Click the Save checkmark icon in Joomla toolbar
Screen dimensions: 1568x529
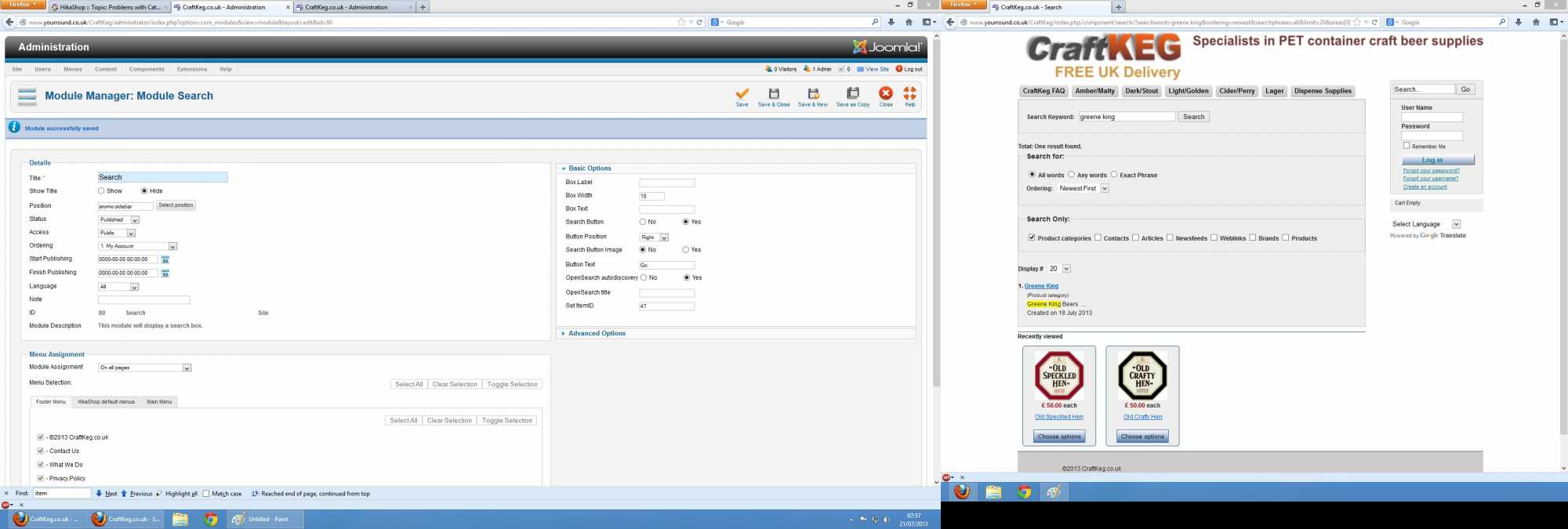tap(742, 93)
